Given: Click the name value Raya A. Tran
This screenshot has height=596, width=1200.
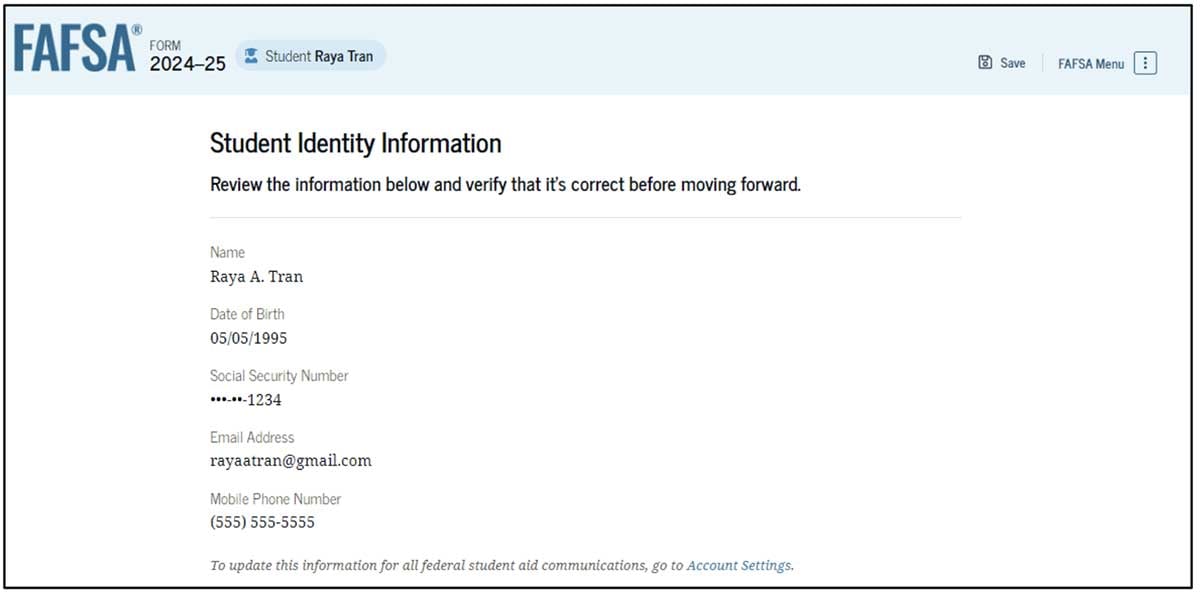Looking at the screenshot, I should [x=256, y=277].
